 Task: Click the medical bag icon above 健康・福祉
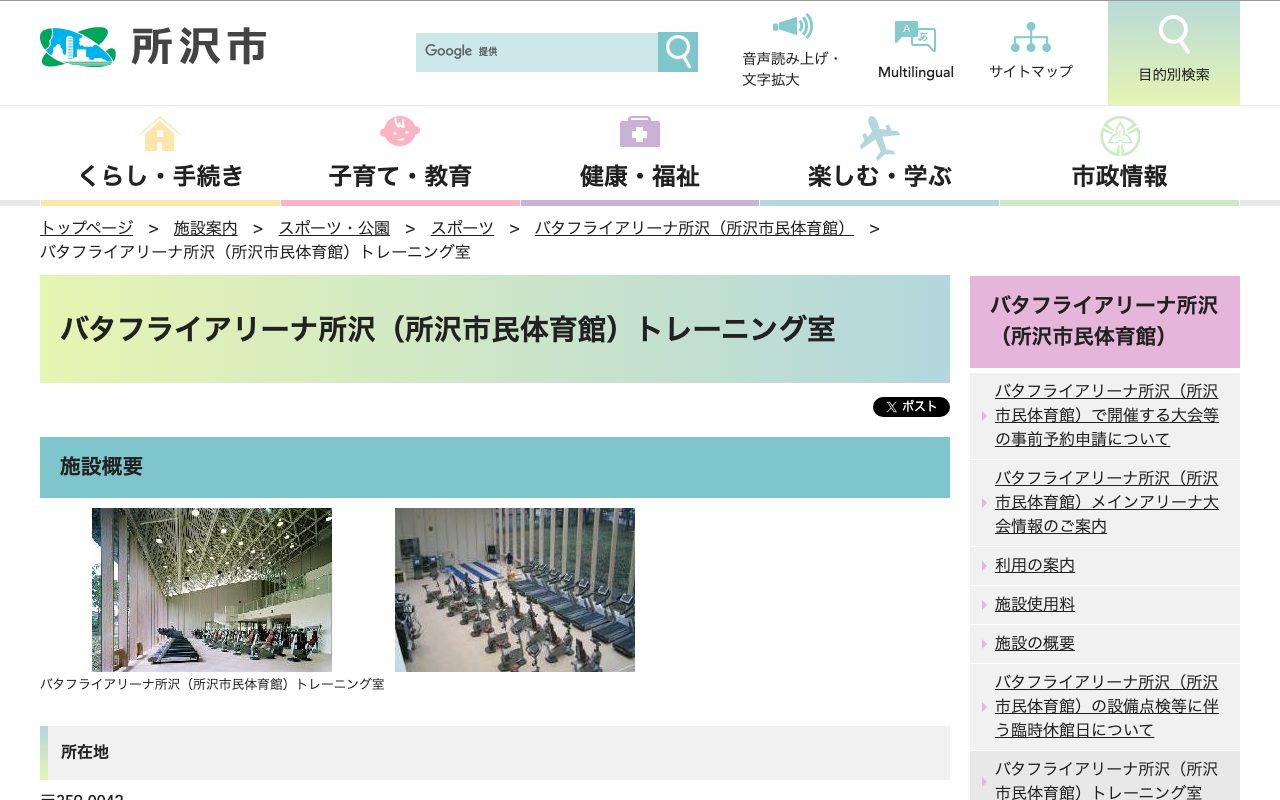pyautogui.click(x=640, y=132)
